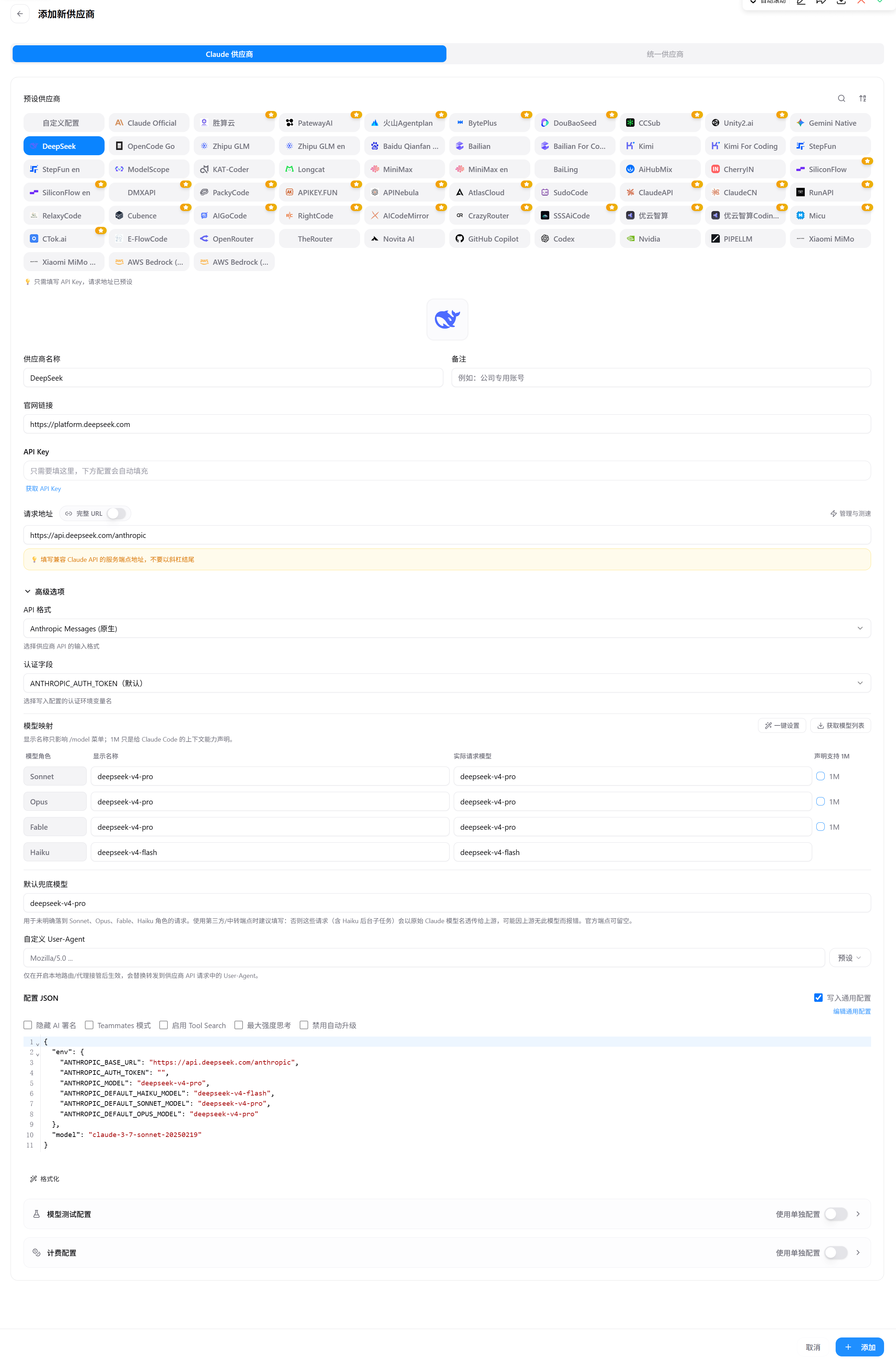Pick the 火山Agentplan preset

[405, 123]
